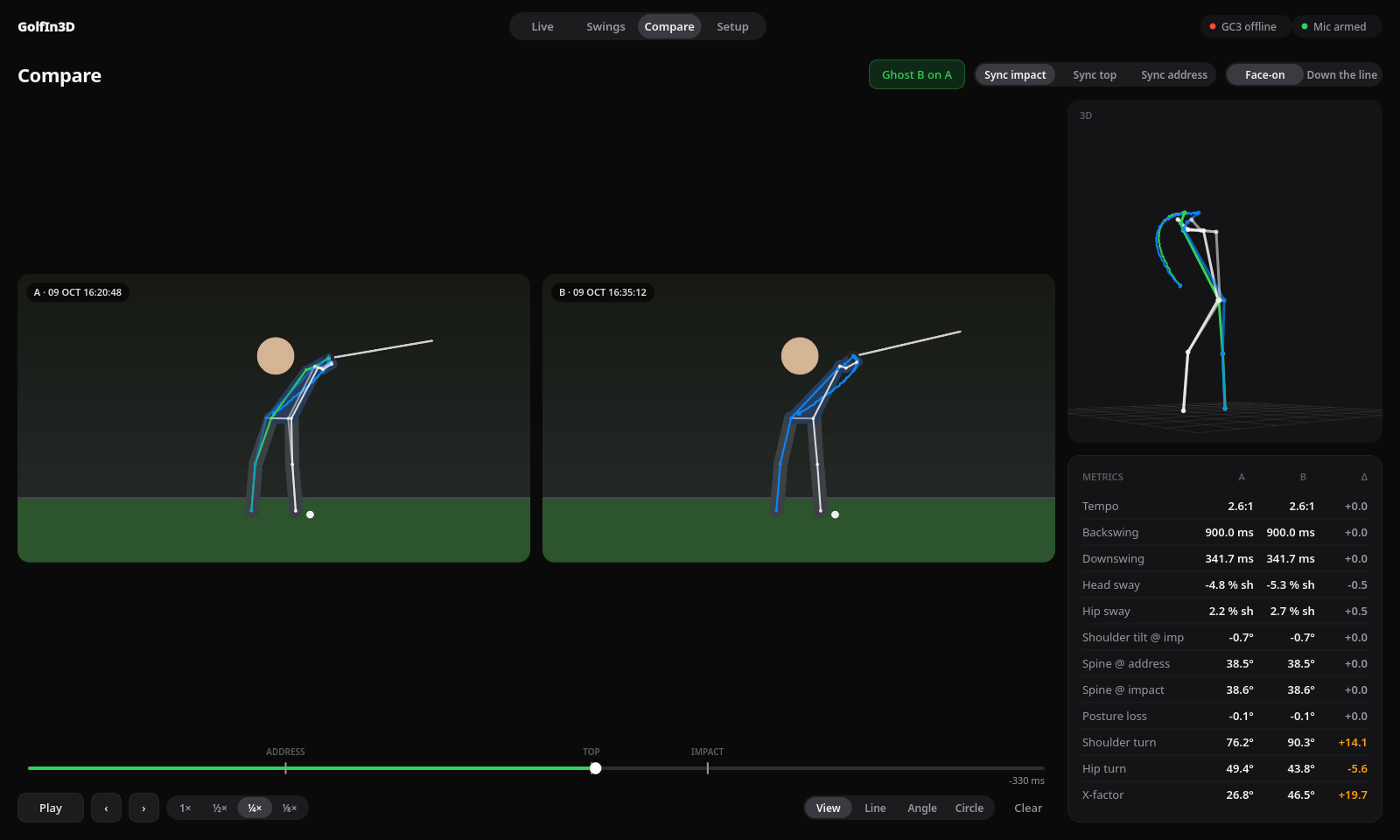Jump to the ADDRESS marker on timeline

[285, 768]
